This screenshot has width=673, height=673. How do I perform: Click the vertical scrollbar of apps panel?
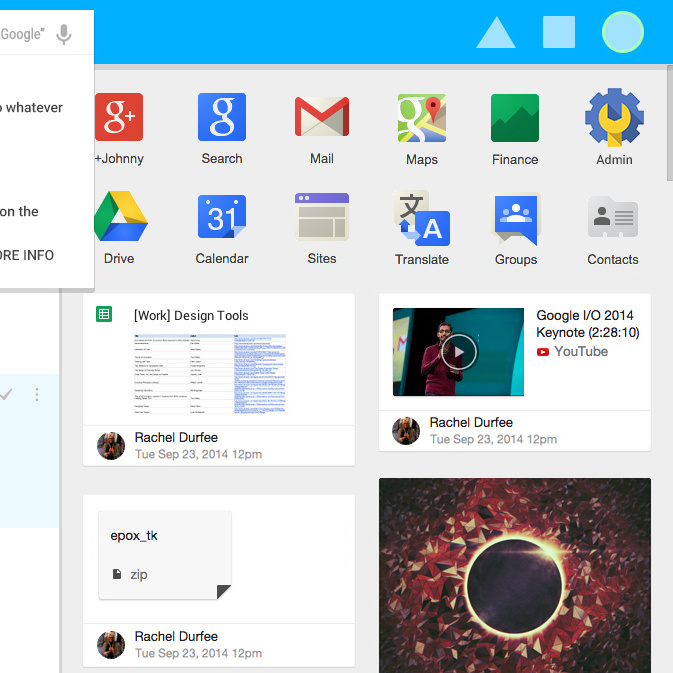(670, 123)
